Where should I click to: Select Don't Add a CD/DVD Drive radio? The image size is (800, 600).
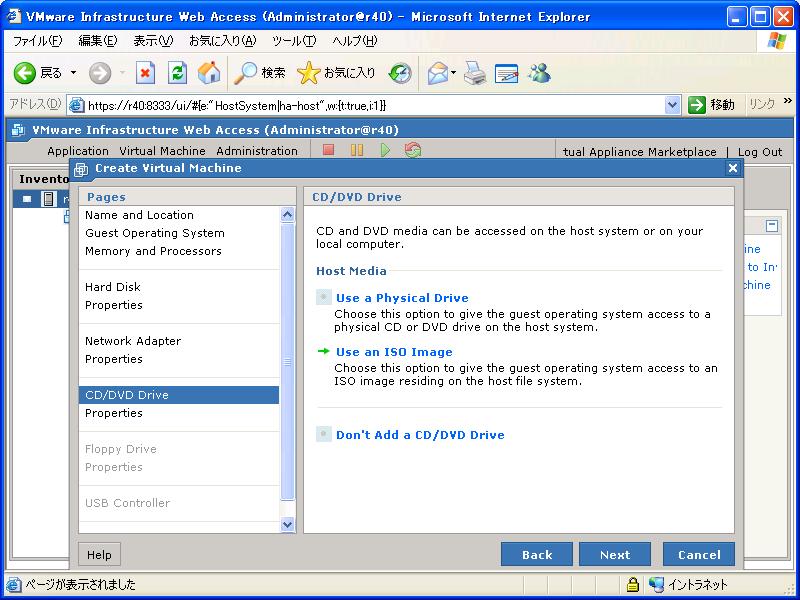point(323,434)
